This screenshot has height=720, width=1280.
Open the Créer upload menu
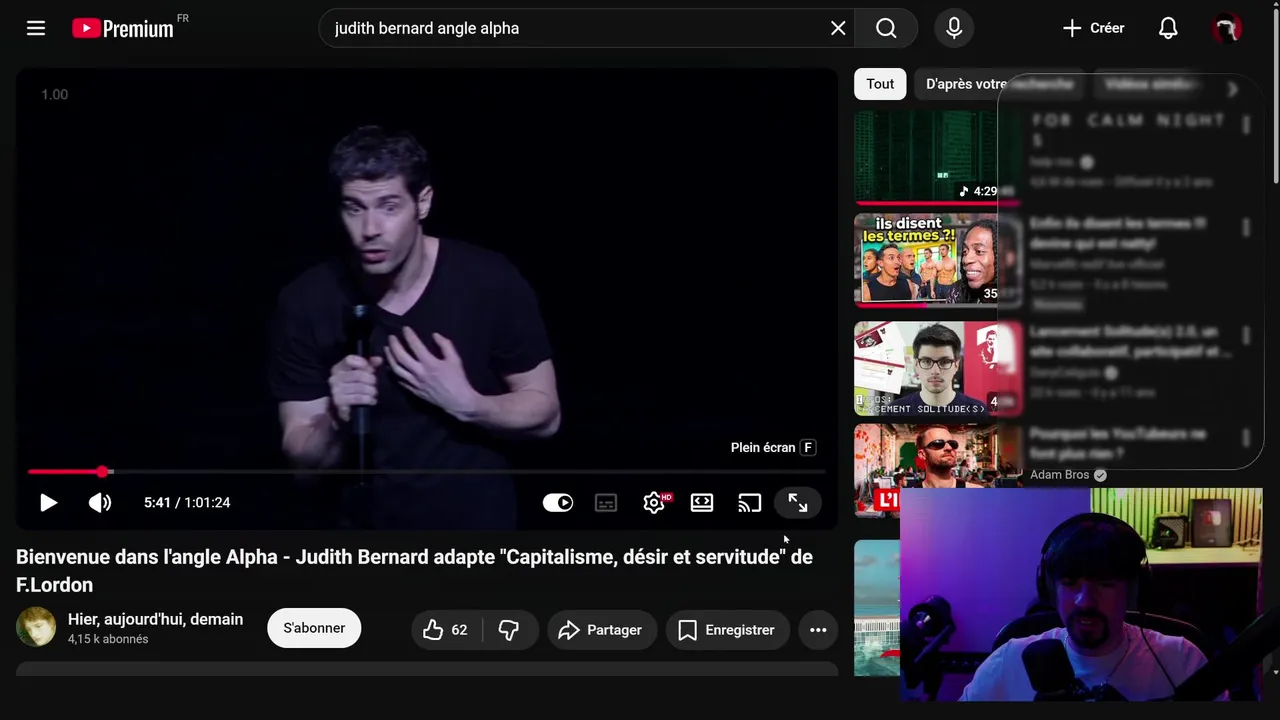[x=1093, y=28]
